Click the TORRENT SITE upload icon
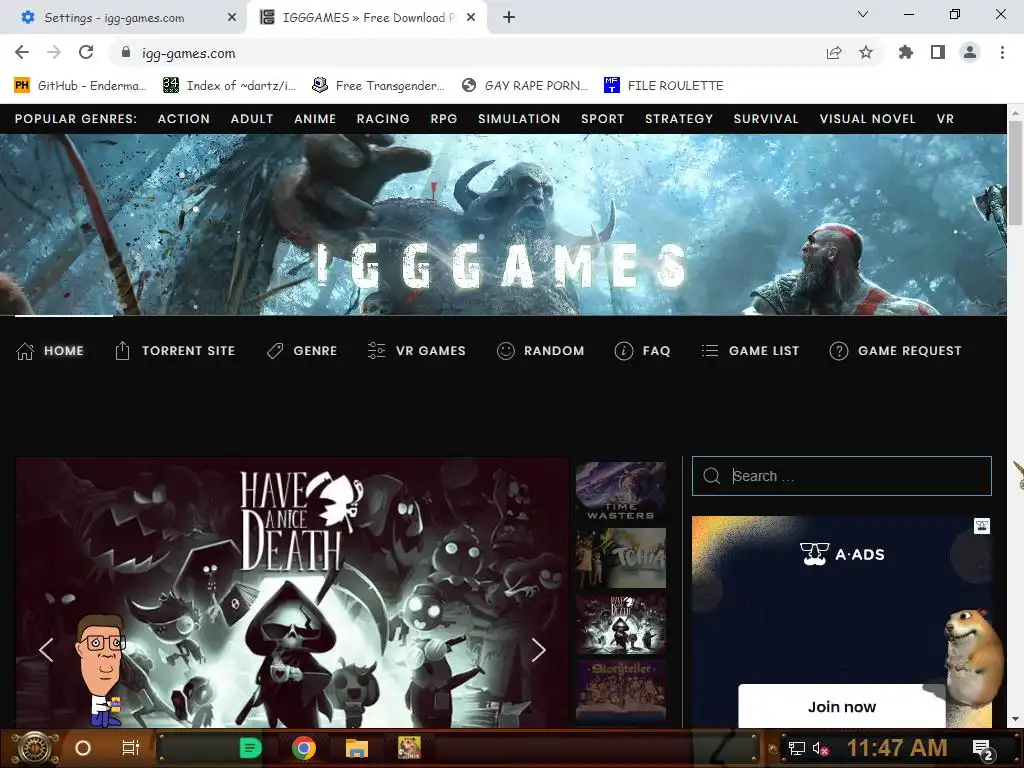The height and width of the screenshot is (768, 1024). point(122,351)
